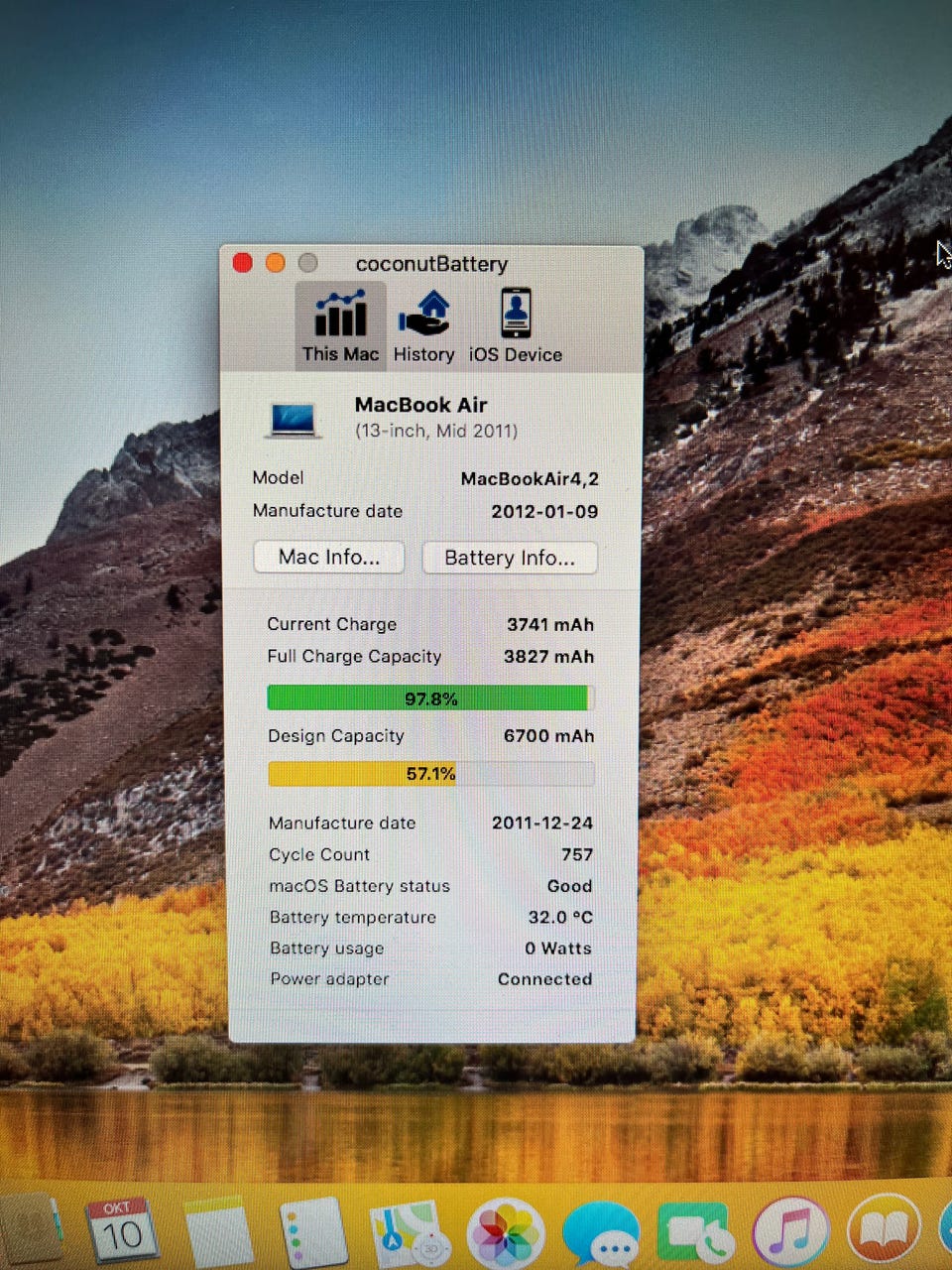Click the Battery Info... button
Screen dimensions: 952x1270
click(510, 558)
